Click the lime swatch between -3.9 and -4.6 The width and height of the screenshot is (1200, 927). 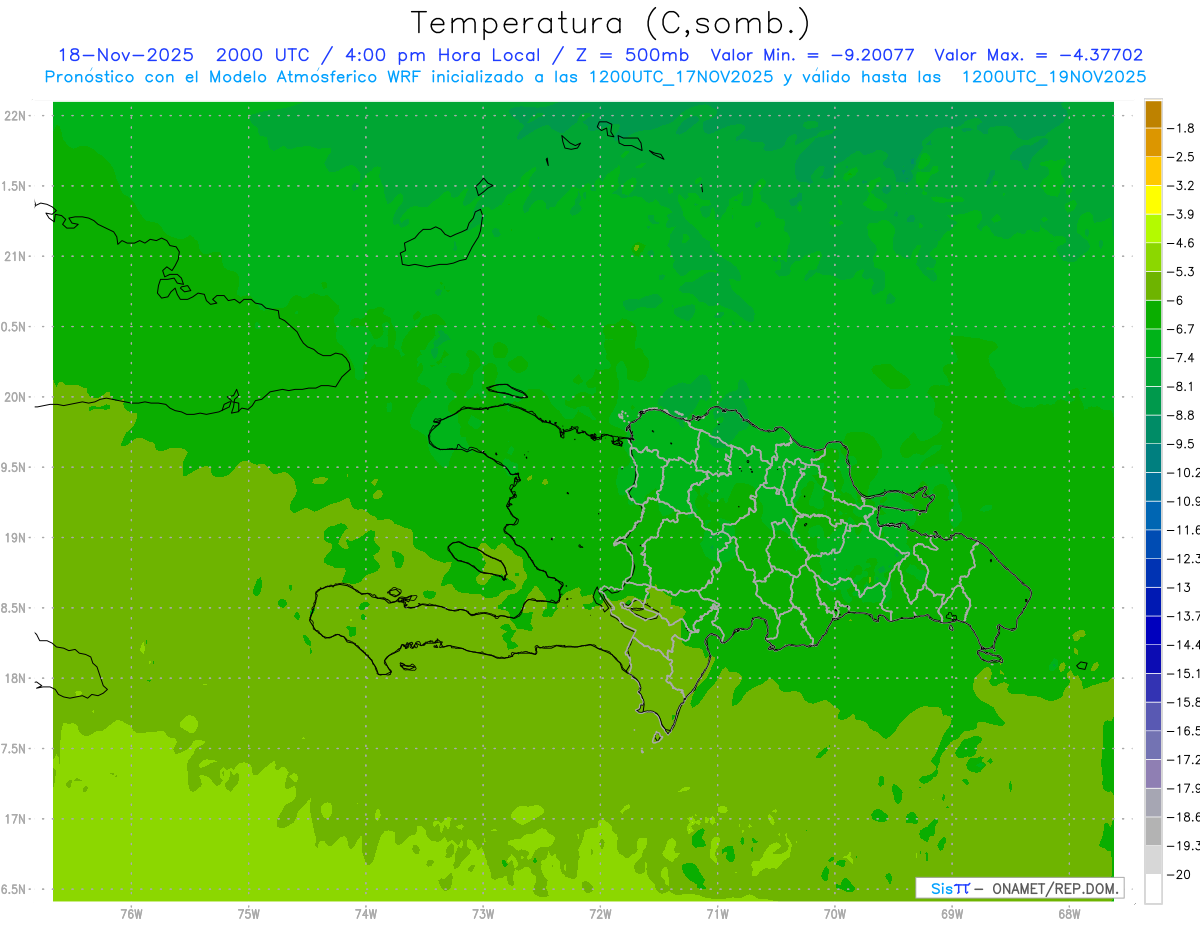1153,229
